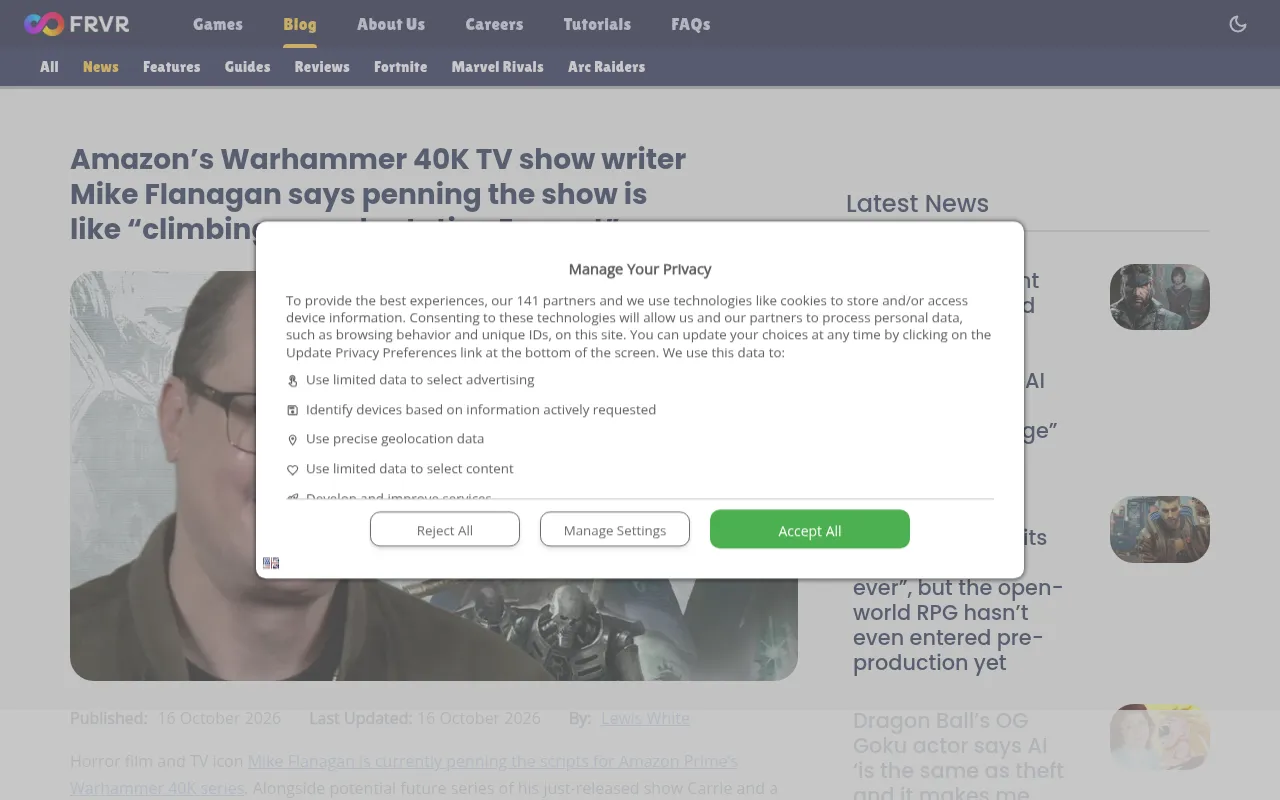1280x800 pixels.
Task: Go to About Us page
Action: point(391,24)
